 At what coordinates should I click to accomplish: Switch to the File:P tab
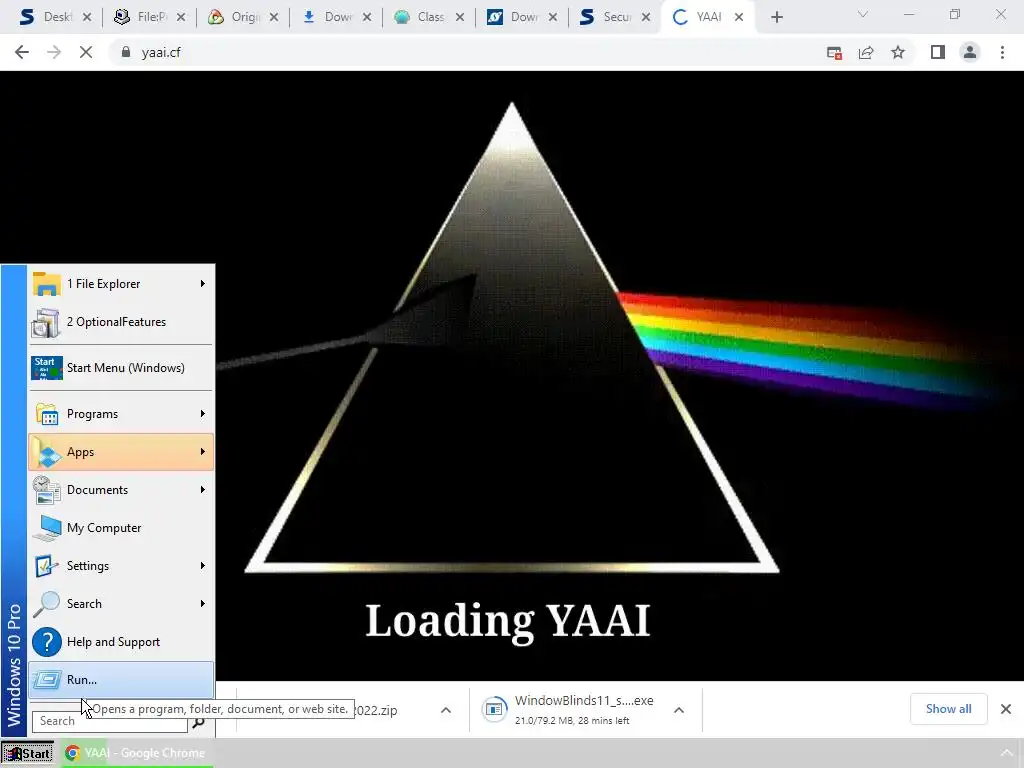149,17
